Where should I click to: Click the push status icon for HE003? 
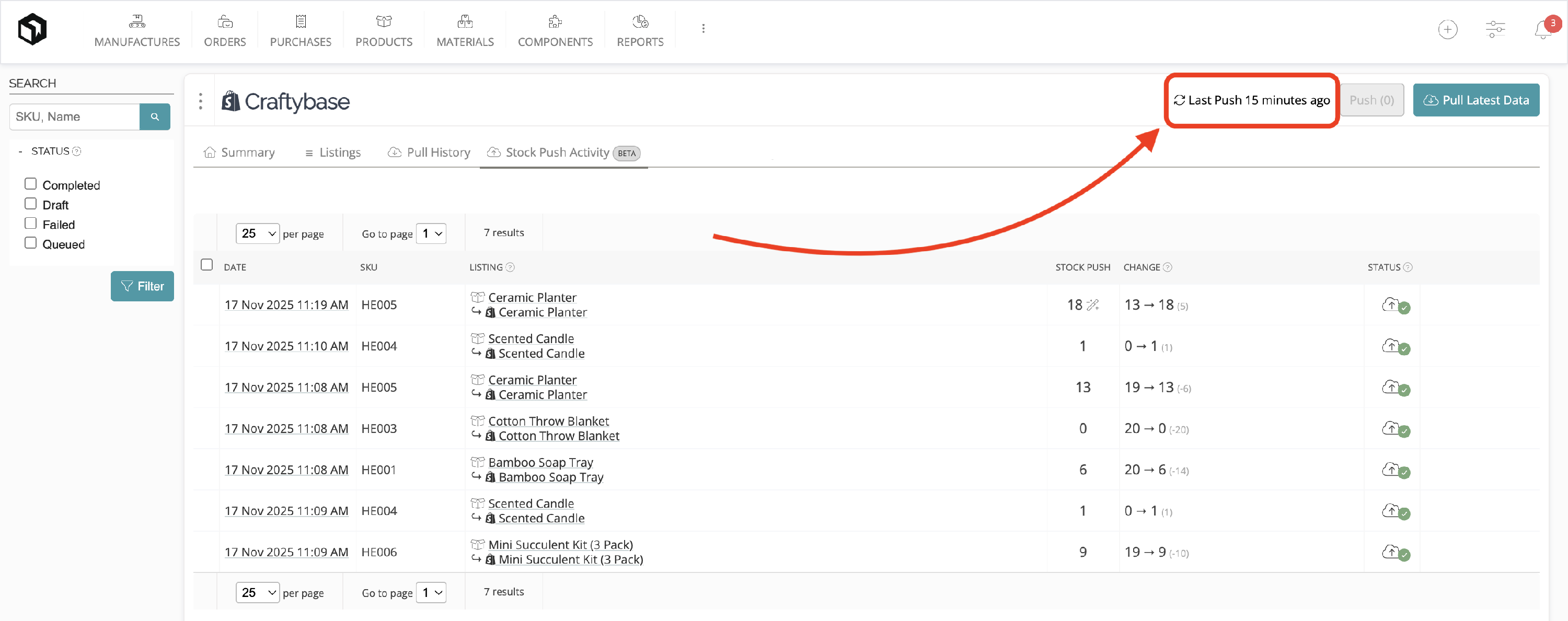[1394, 429]
